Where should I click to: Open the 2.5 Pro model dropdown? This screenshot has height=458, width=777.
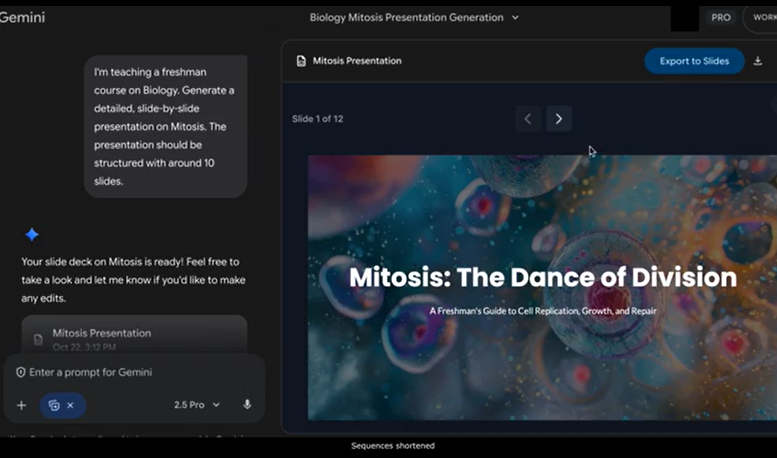(x=197, y=405)
